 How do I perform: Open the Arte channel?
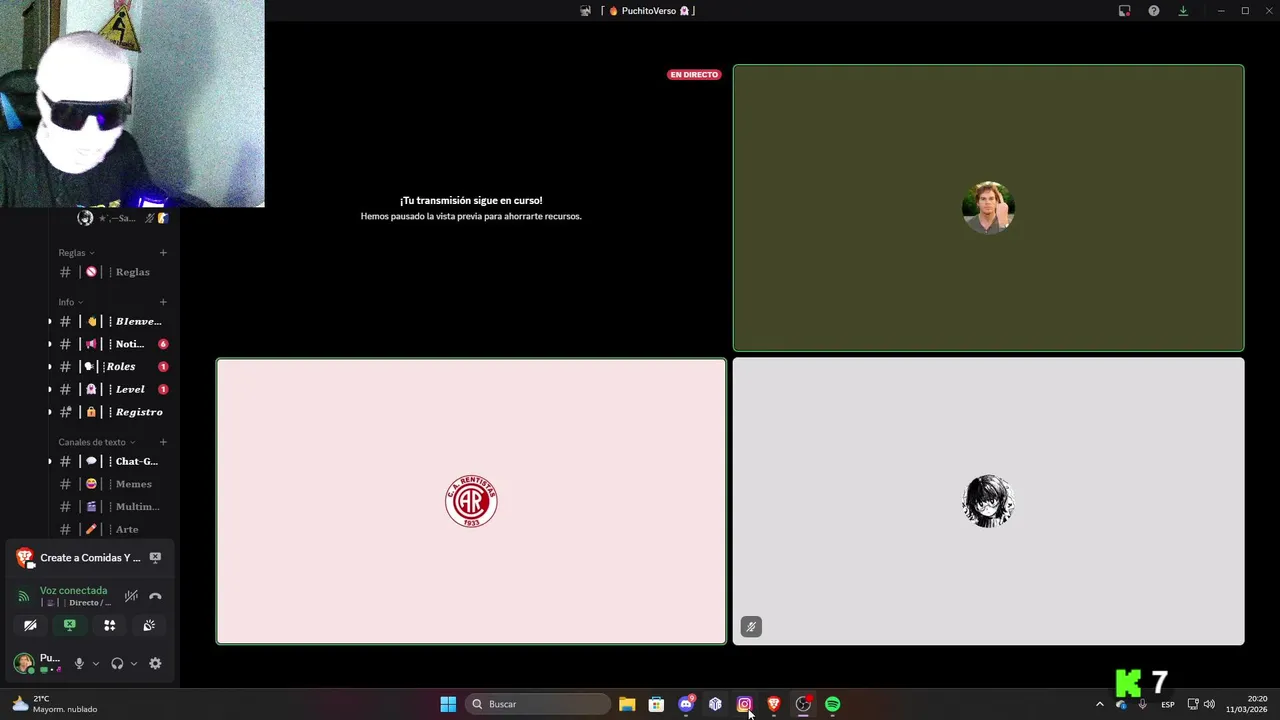112,529
